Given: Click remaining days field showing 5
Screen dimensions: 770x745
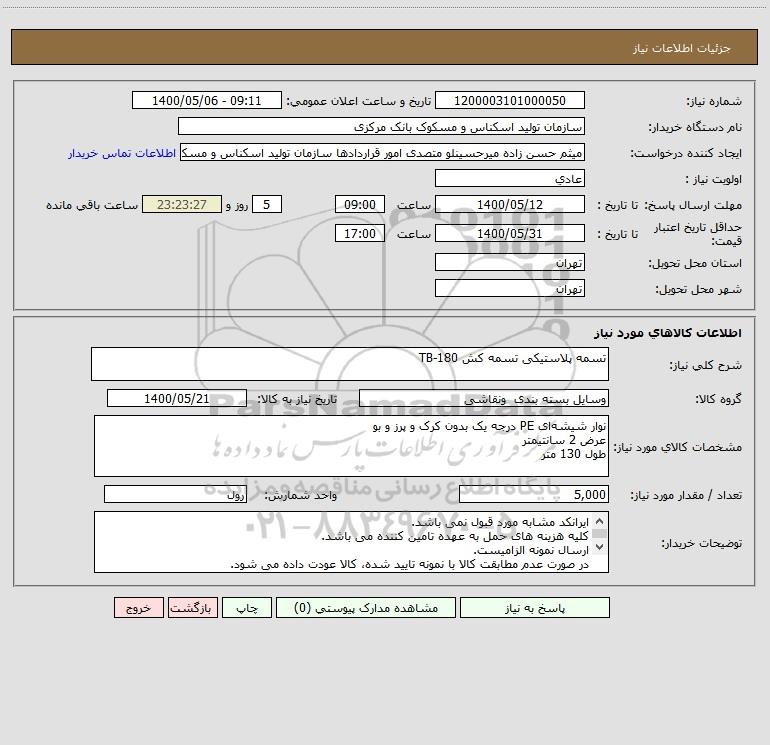Looking at the screenshot, I should 267,204.
